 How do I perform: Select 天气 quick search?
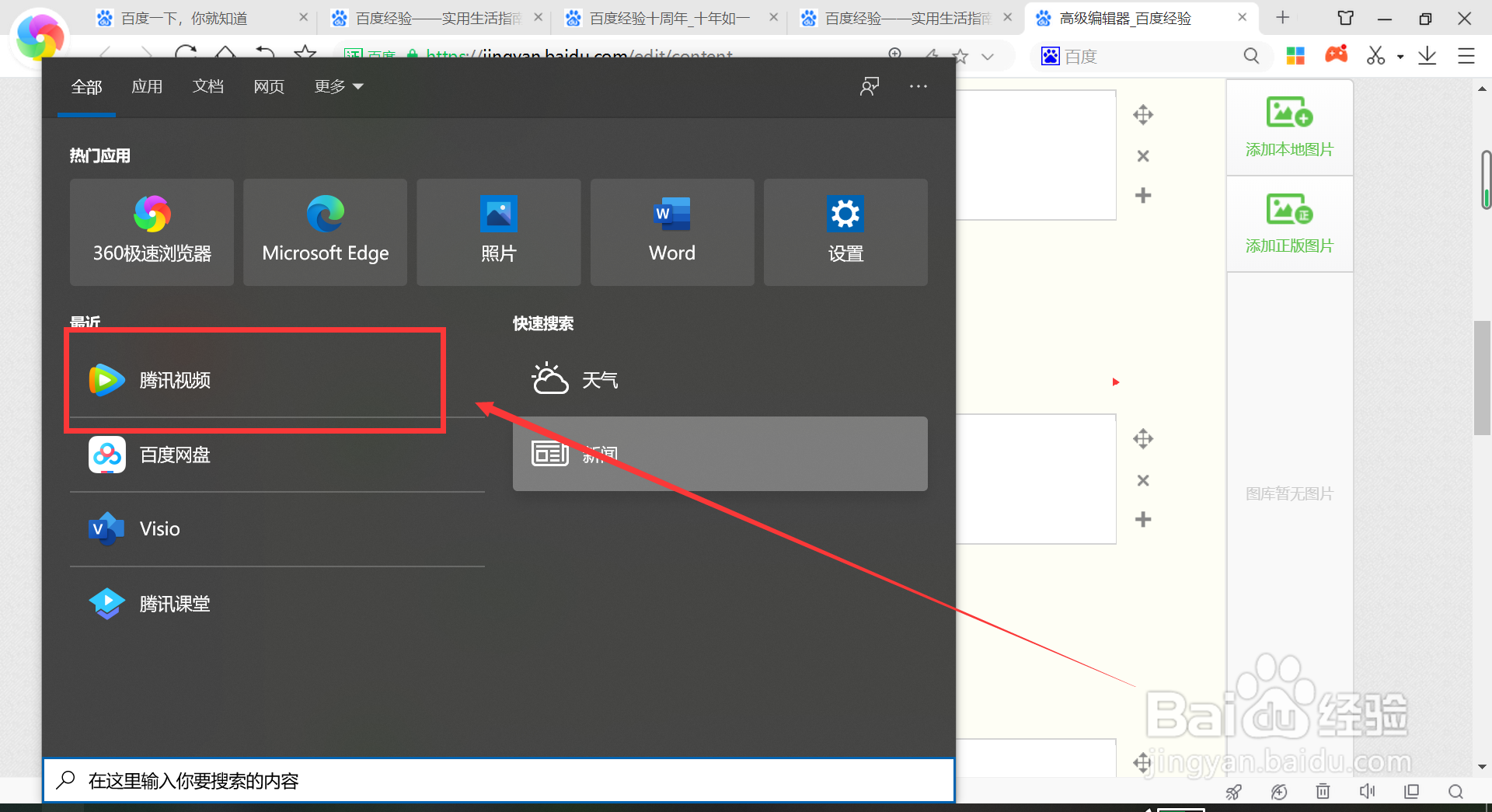720,380
